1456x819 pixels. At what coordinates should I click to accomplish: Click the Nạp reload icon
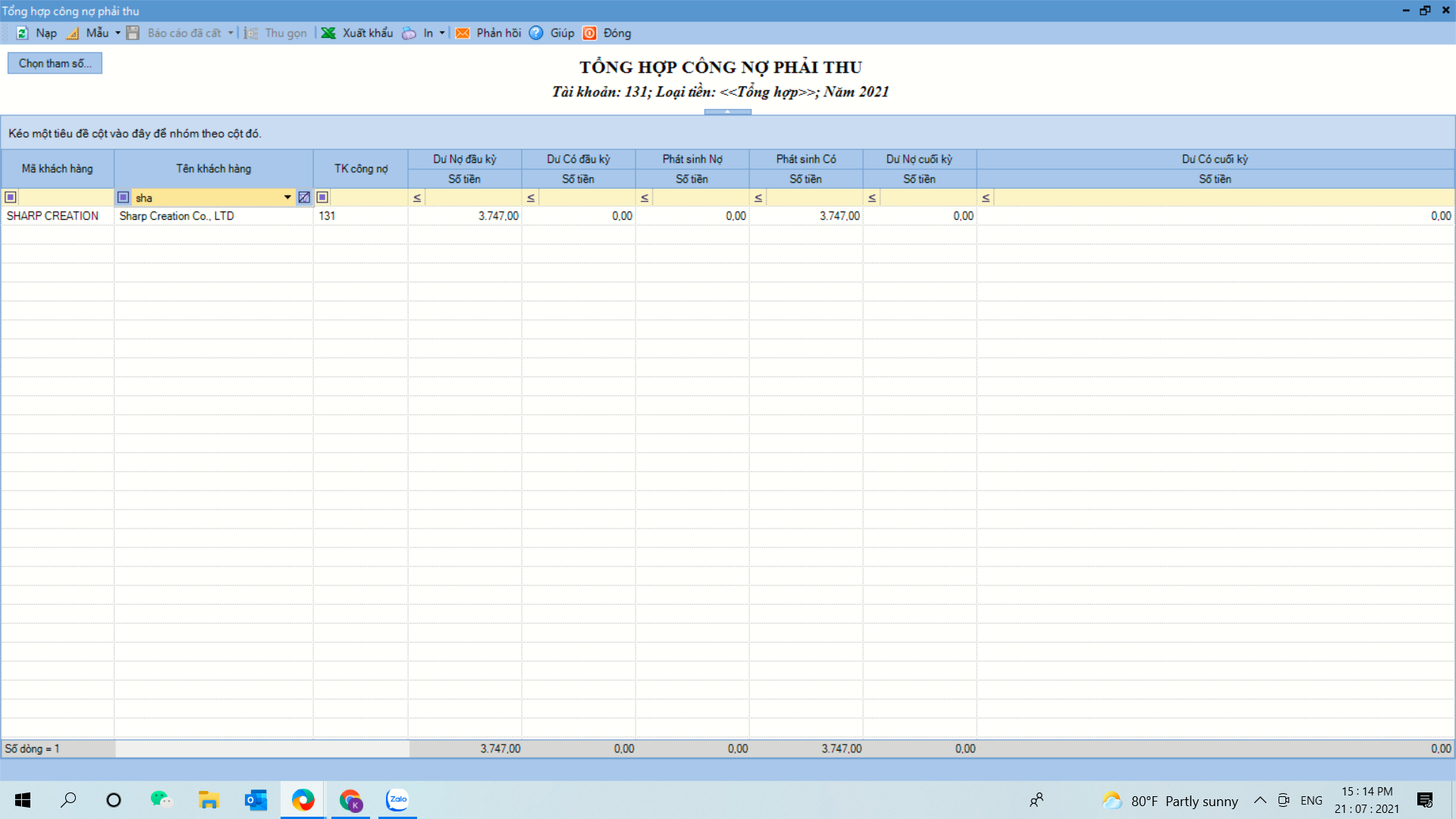tap(23, 33)
